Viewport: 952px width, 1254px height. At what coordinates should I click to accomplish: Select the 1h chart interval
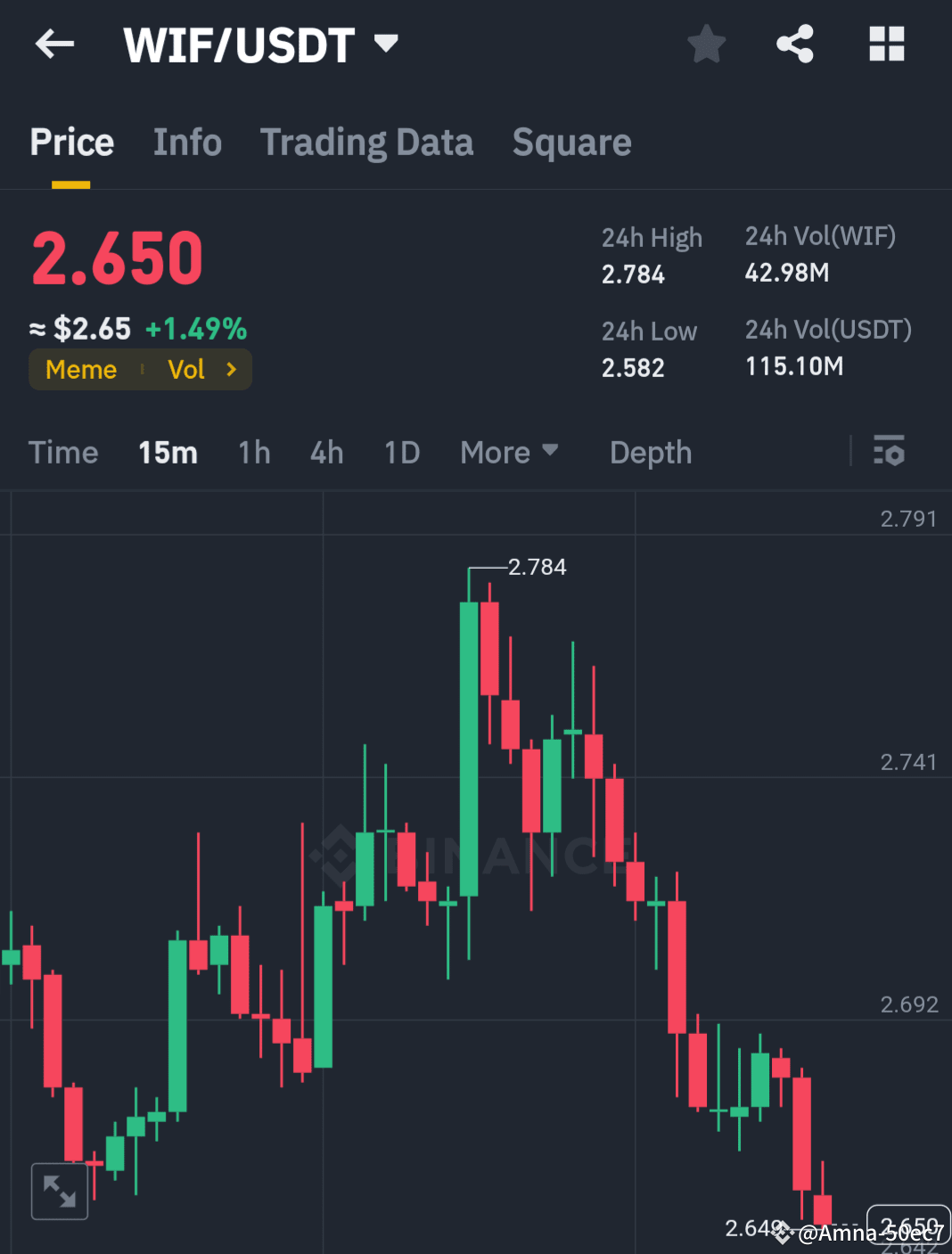coord(253,452)
